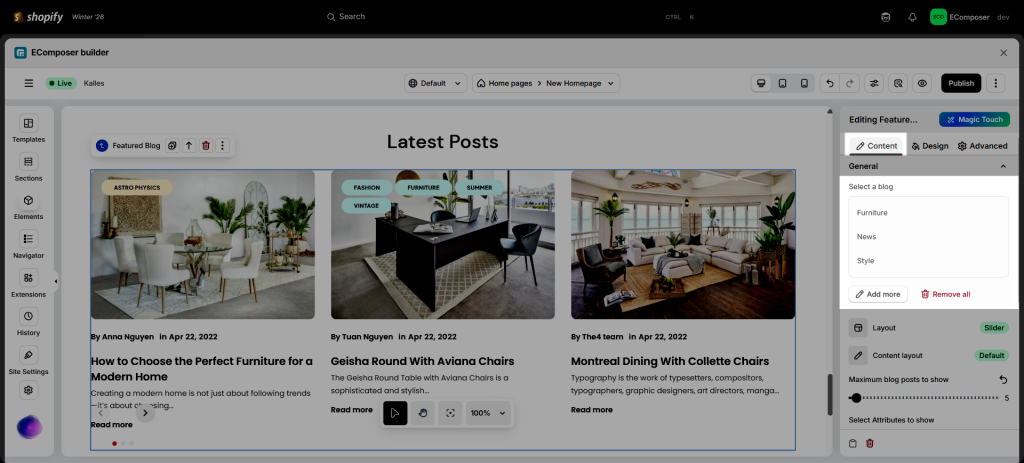This screenshot has width=1024, height=463.
Task: Switch to the Advanced tab
Action: click(982, 146)
